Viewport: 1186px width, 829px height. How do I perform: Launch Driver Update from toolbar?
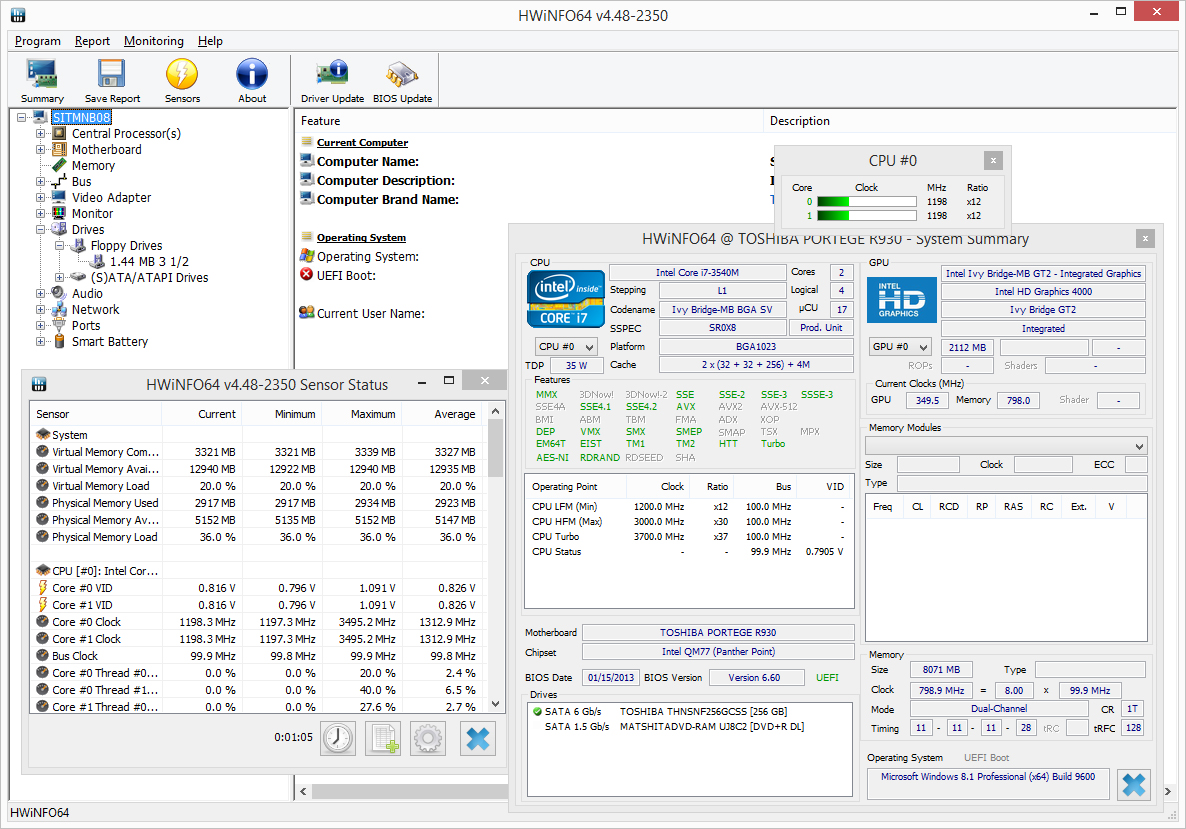pyautogui.click(x=332, y=81)
